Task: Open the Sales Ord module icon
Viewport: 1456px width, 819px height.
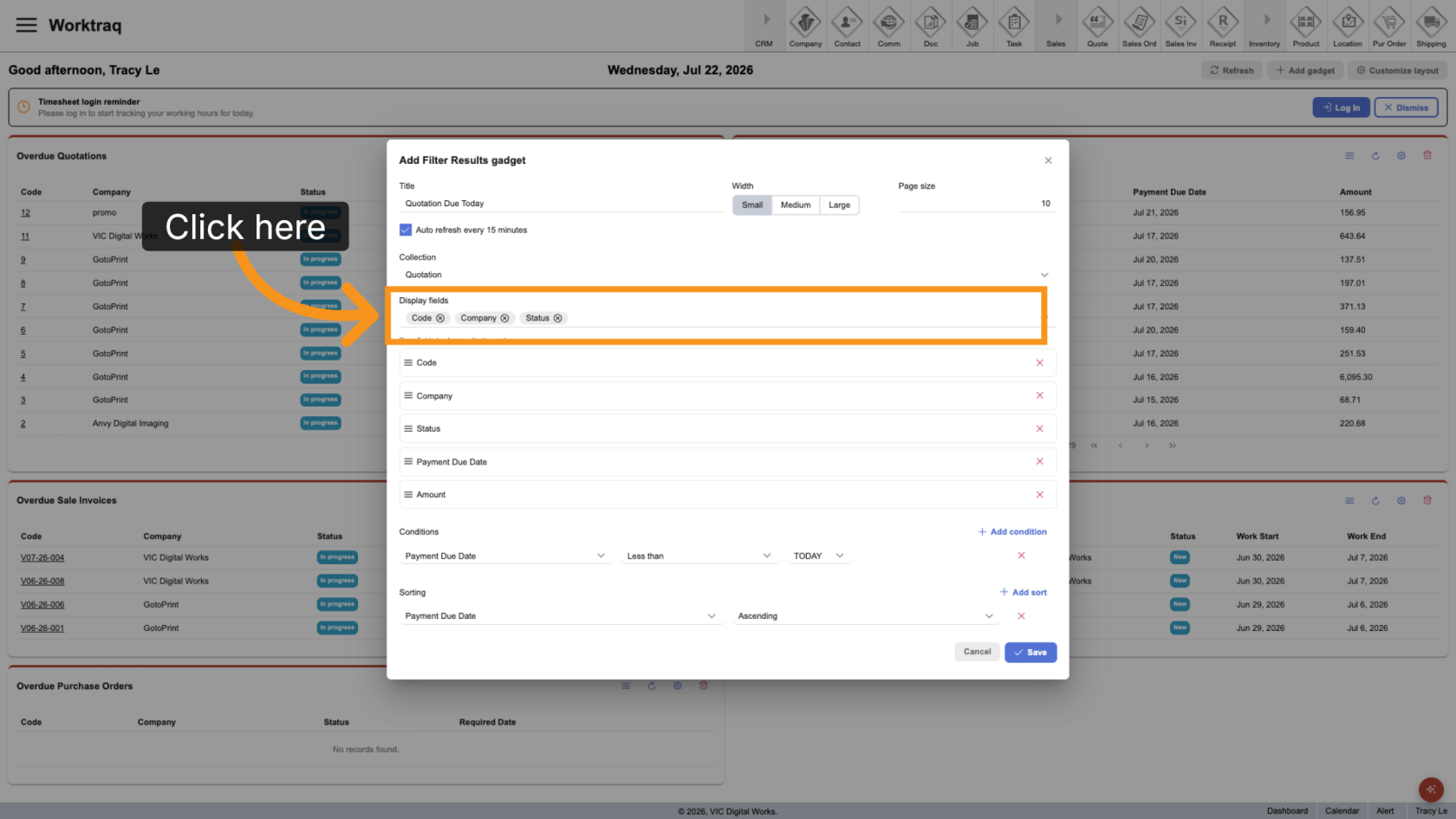Action: point(1139,27)
